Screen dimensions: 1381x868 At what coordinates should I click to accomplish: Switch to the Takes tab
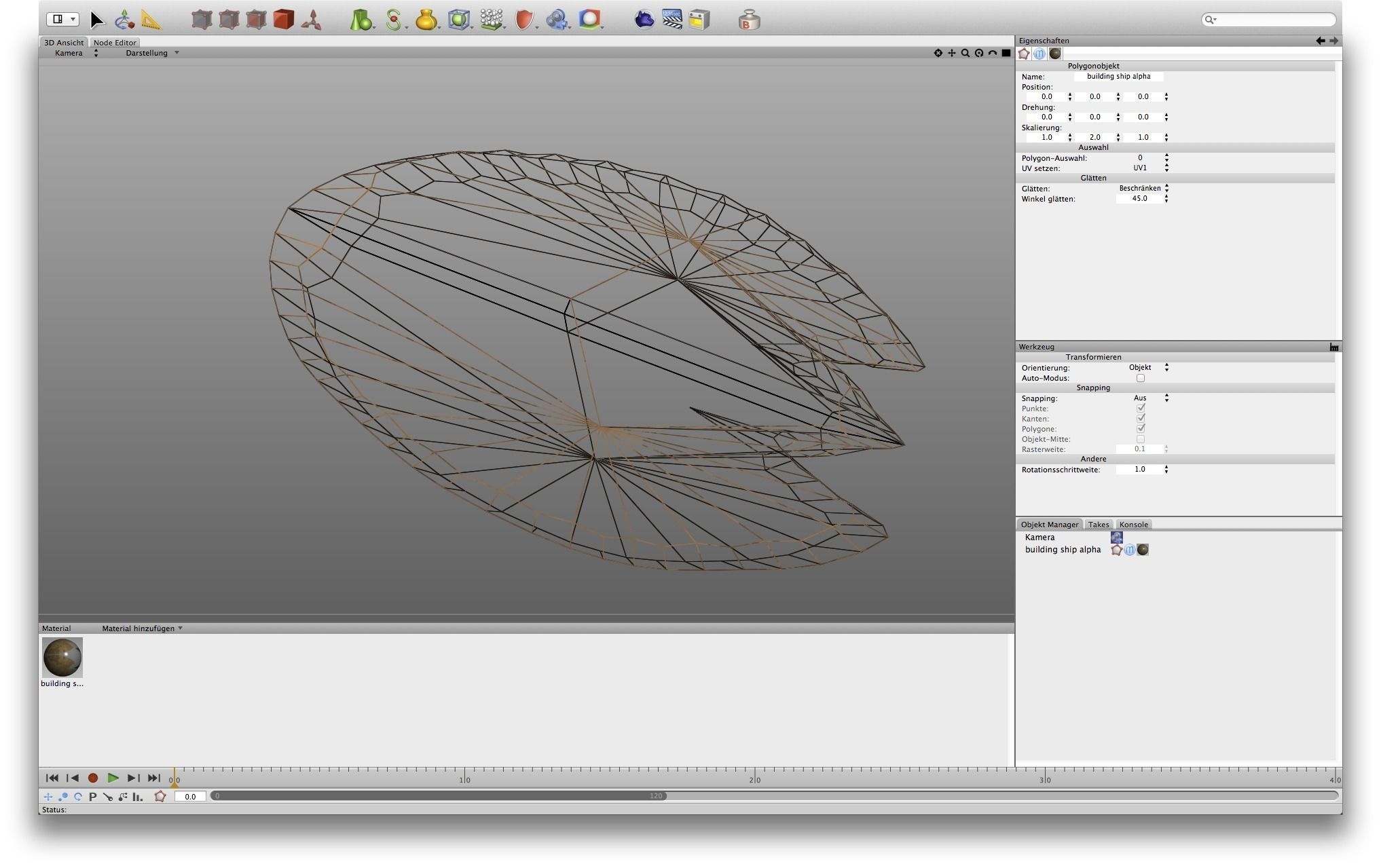pos(1098,525)
